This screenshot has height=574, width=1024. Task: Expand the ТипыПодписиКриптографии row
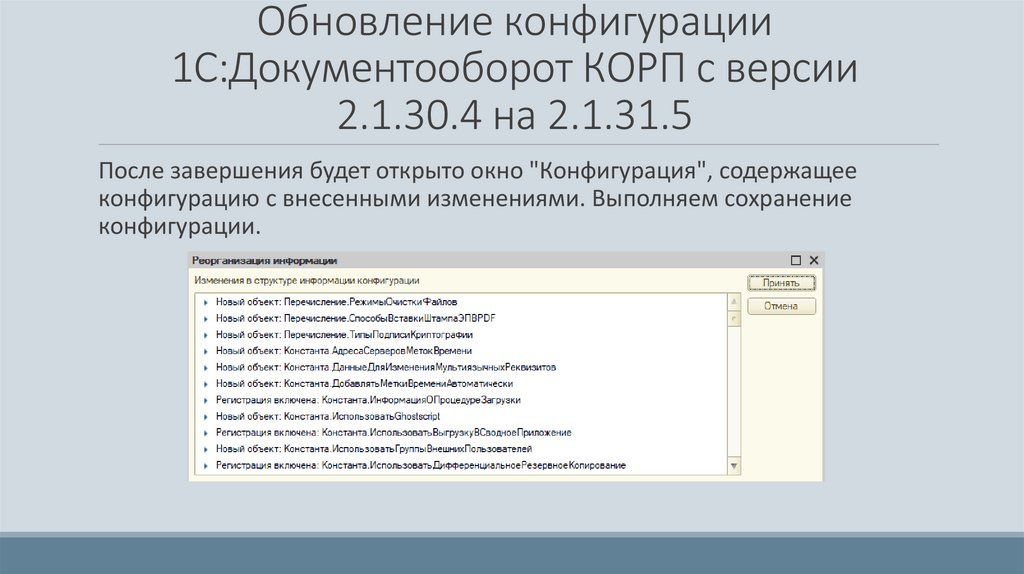pyautogui.click(x=206, y=335)
